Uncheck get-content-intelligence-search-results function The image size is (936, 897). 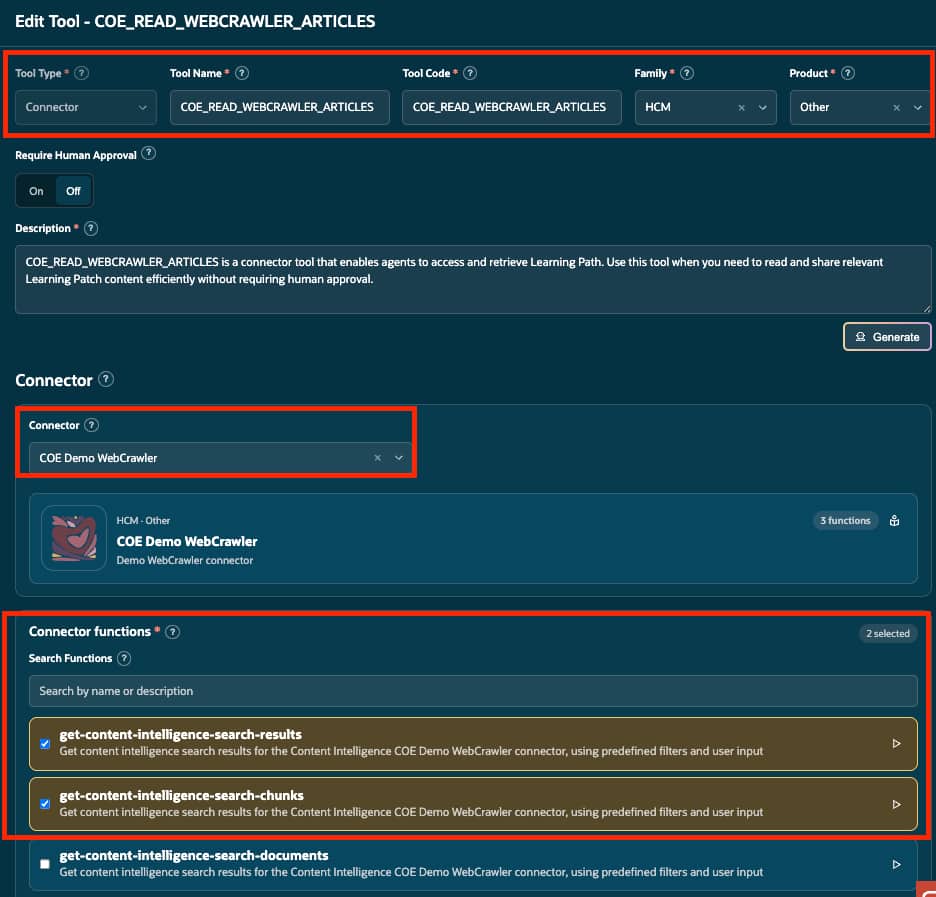[45, 744]
